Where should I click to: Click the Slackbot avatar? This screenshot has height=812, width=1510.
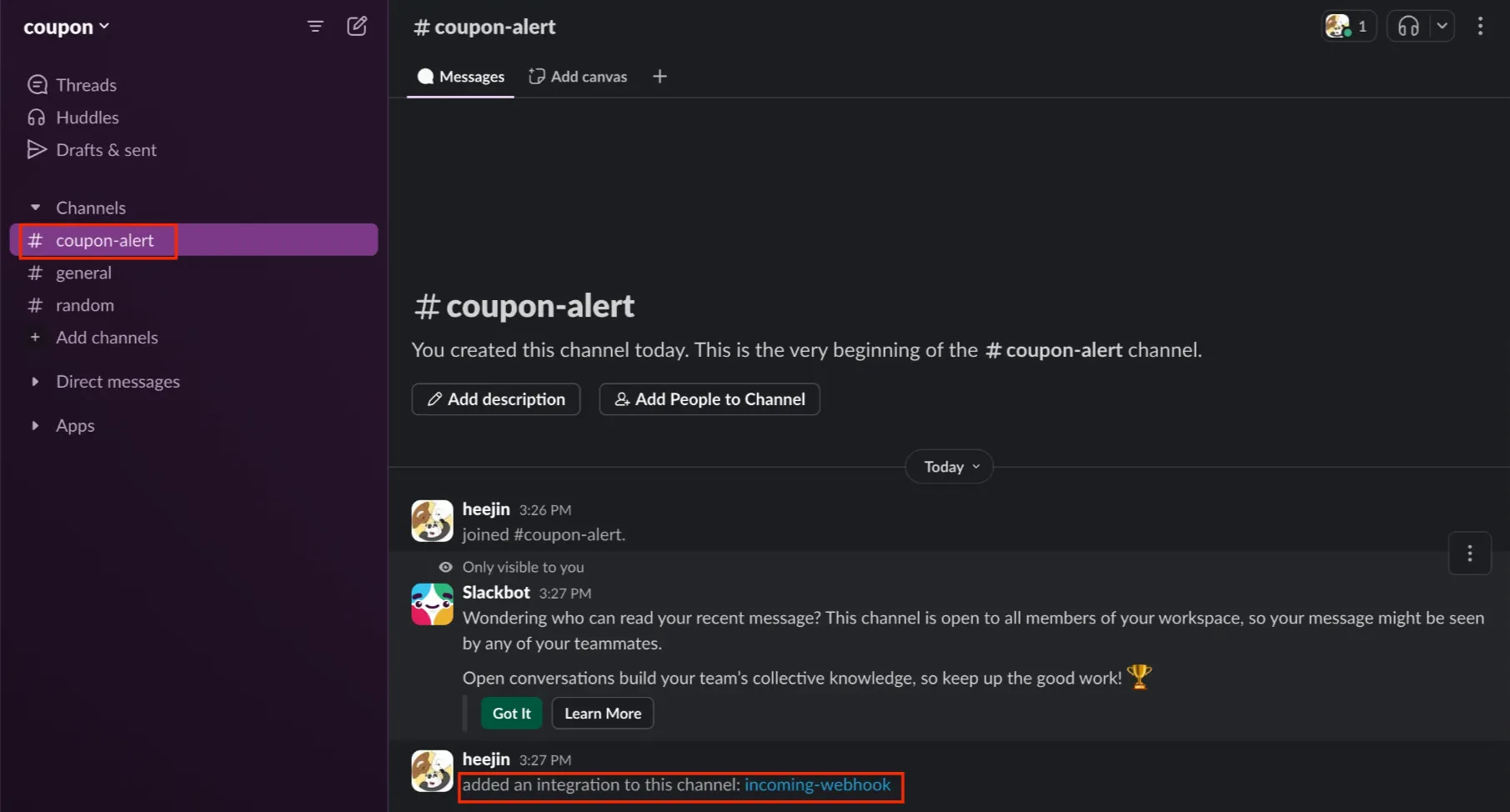tap(432, 604)
